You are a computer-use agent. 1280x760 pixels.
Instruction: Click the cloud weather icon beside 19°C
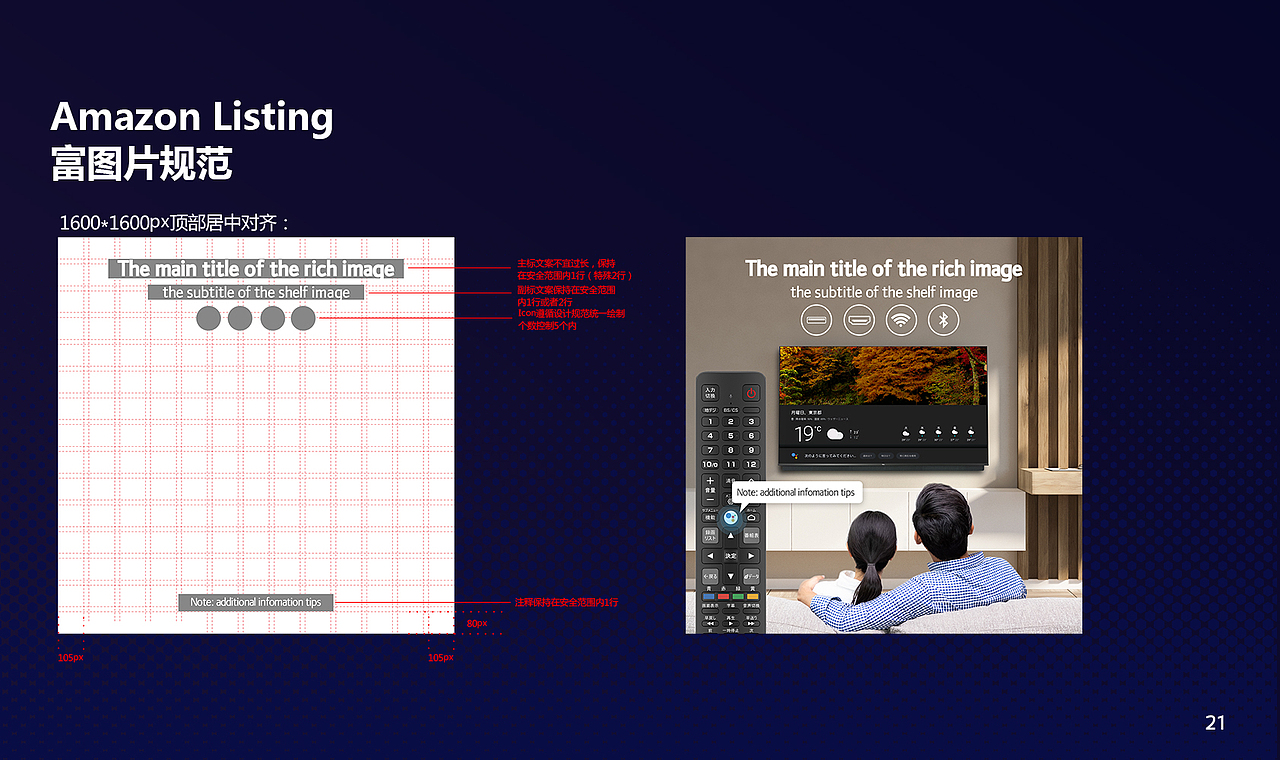point(833,434)
